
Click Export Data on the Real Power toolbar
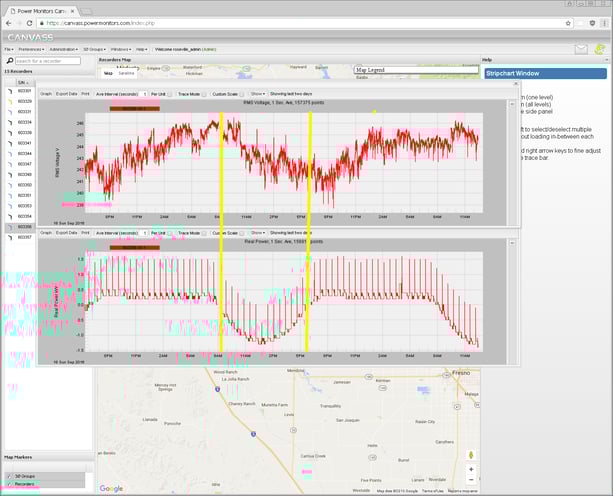[66, 233]
